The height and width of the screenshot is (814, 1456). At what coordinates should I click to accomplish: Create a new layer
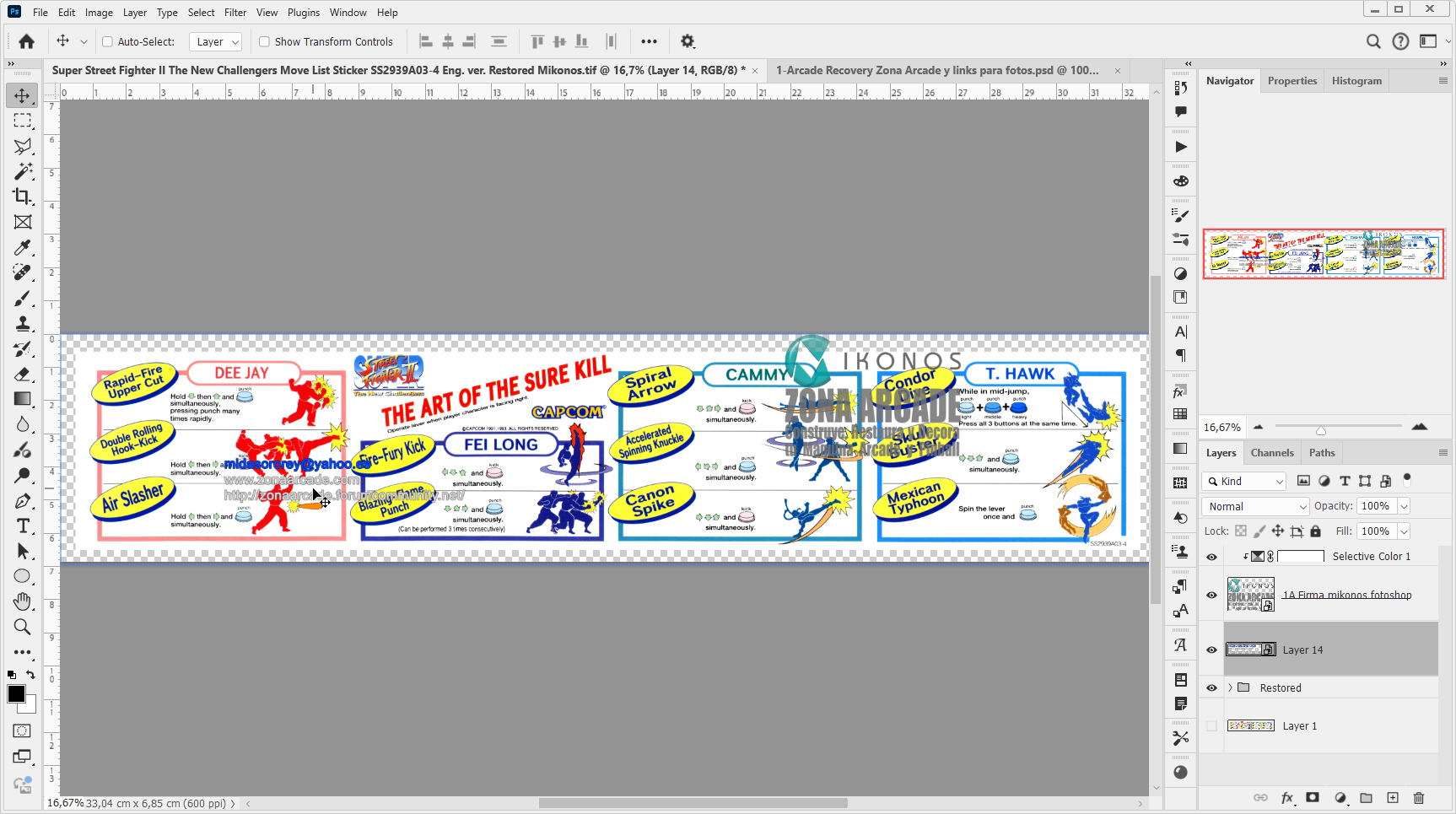click(x=1393, y=797)
